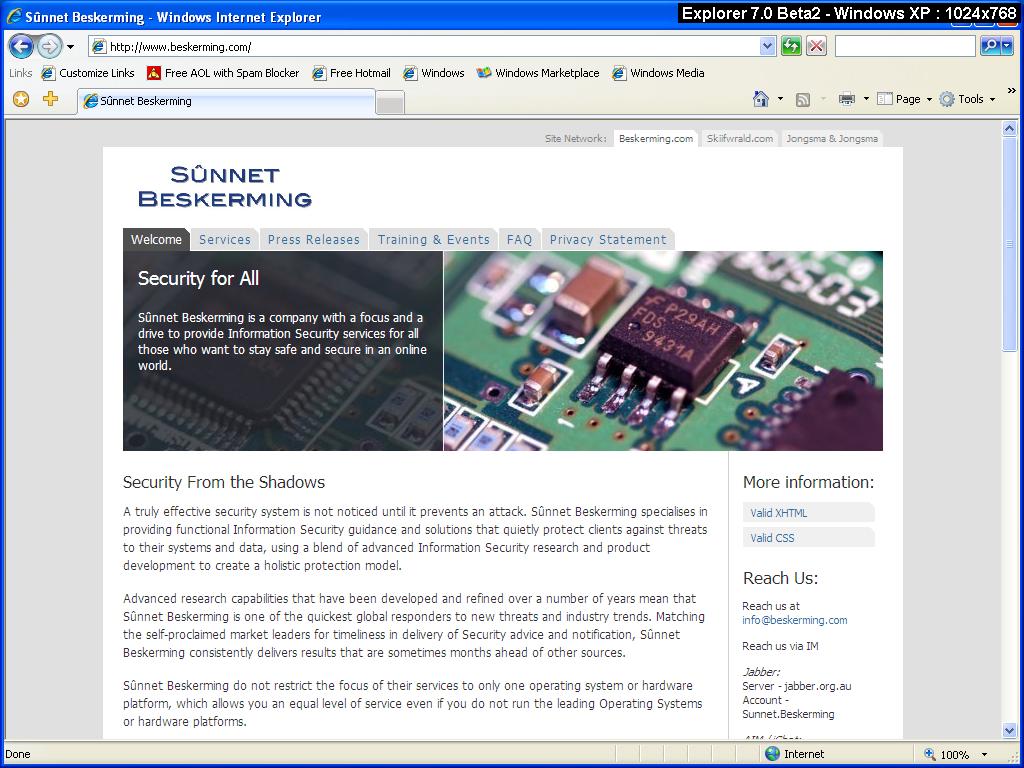
Task: Expand the Print options dropdown
Action: [866, 99]
